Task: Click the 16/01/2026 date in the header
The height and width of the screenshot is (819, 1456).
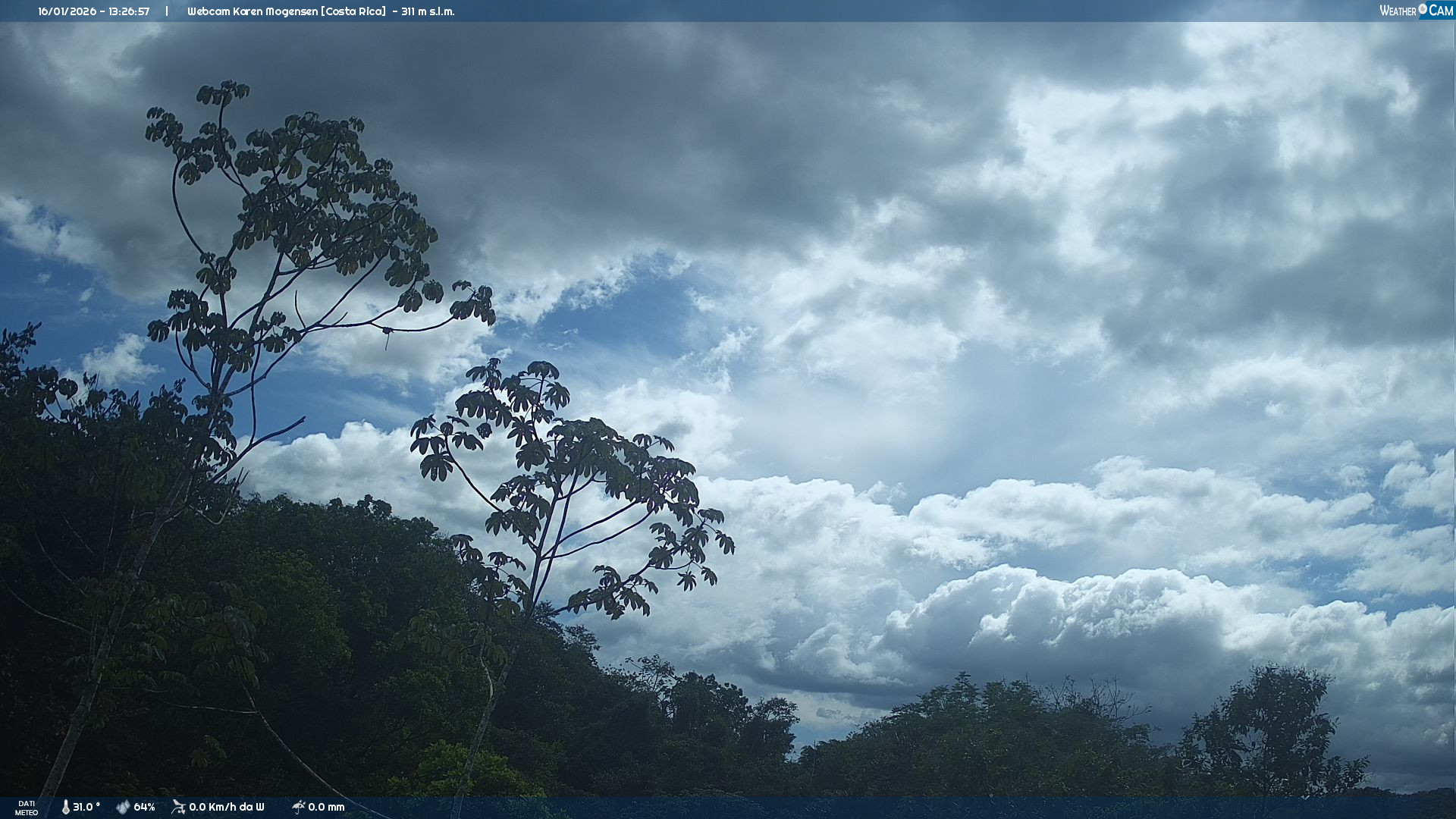Action: (x=67, y=11)
